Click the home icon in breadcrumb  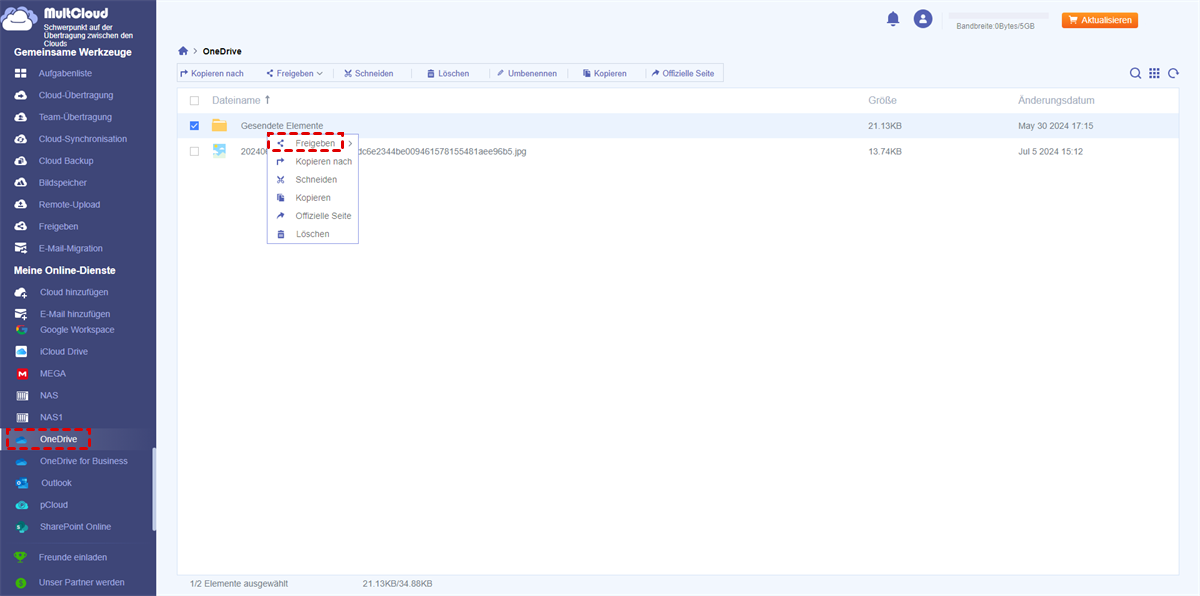pyautogui.click(x=182, y=51)
